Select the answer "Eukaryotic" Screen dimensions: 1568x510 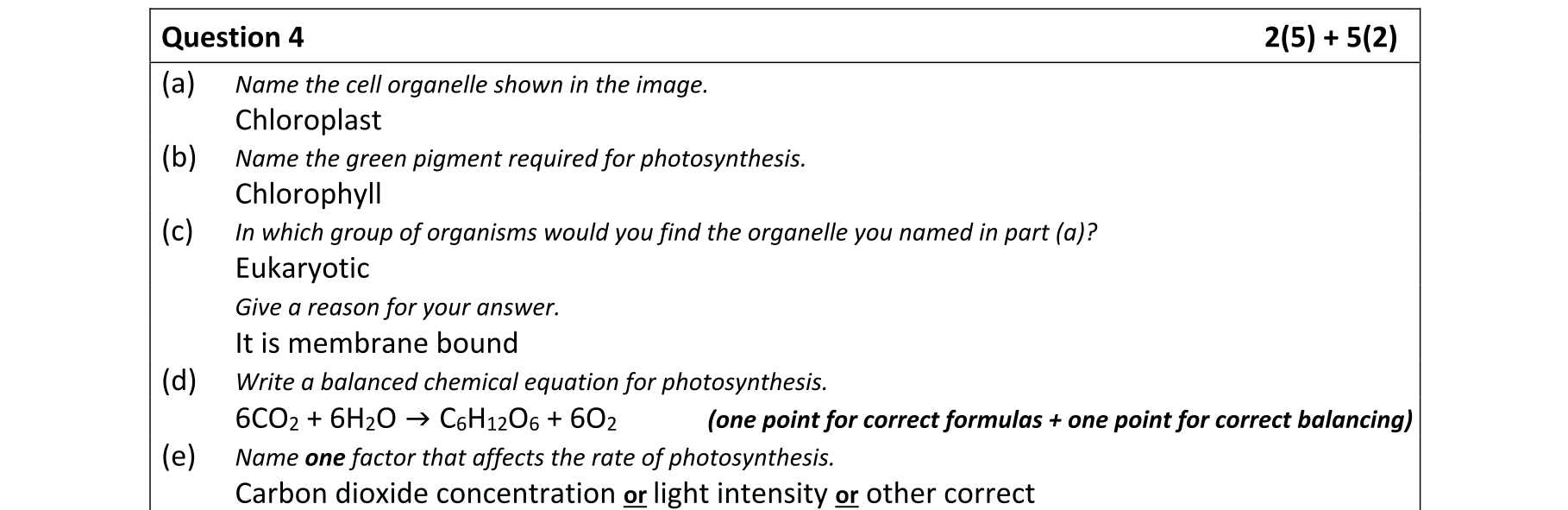[x=302, y=268]
